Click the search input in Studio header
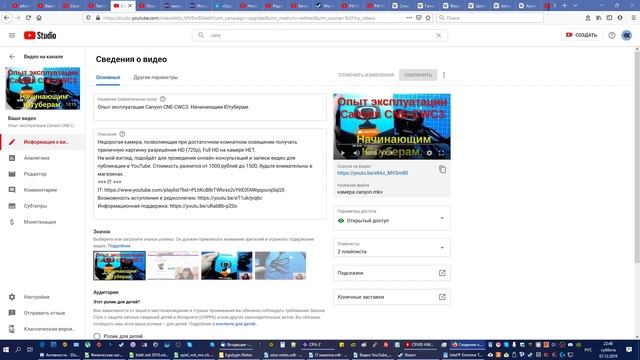 coord(320,36)
